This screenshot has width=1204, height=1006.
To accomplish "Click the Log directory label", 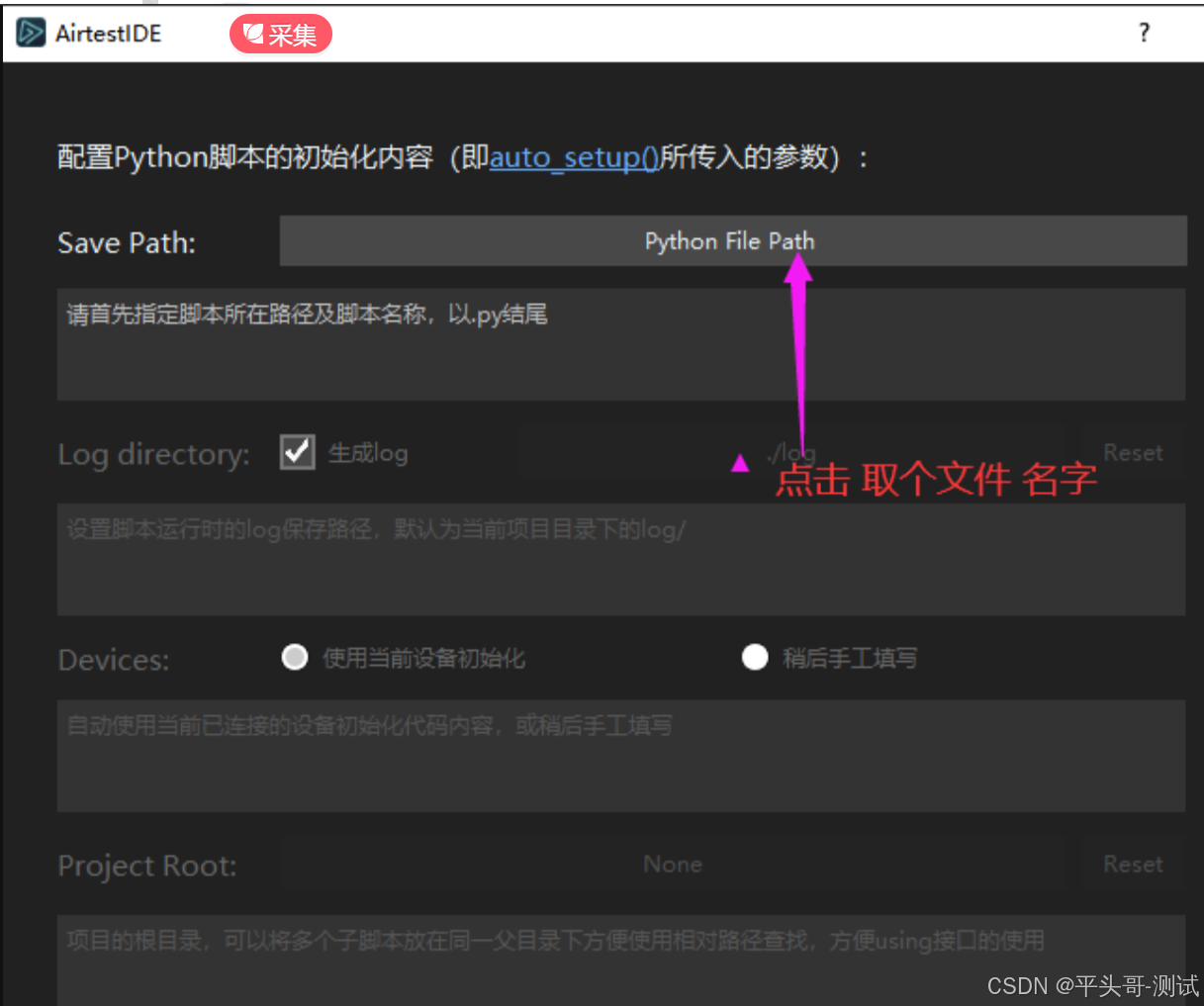I will [x=153, y=455].
